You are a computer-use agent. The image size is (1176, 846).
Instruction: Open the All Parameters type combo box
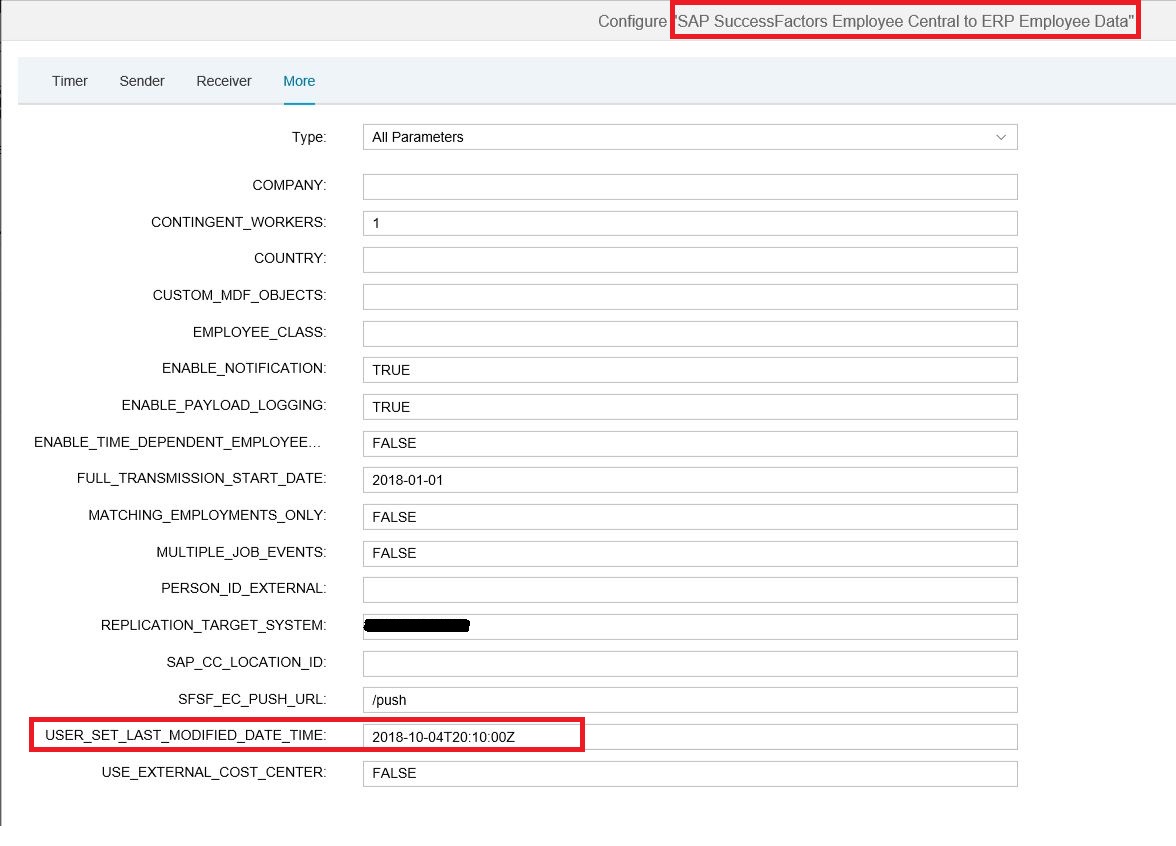[690, 137]
